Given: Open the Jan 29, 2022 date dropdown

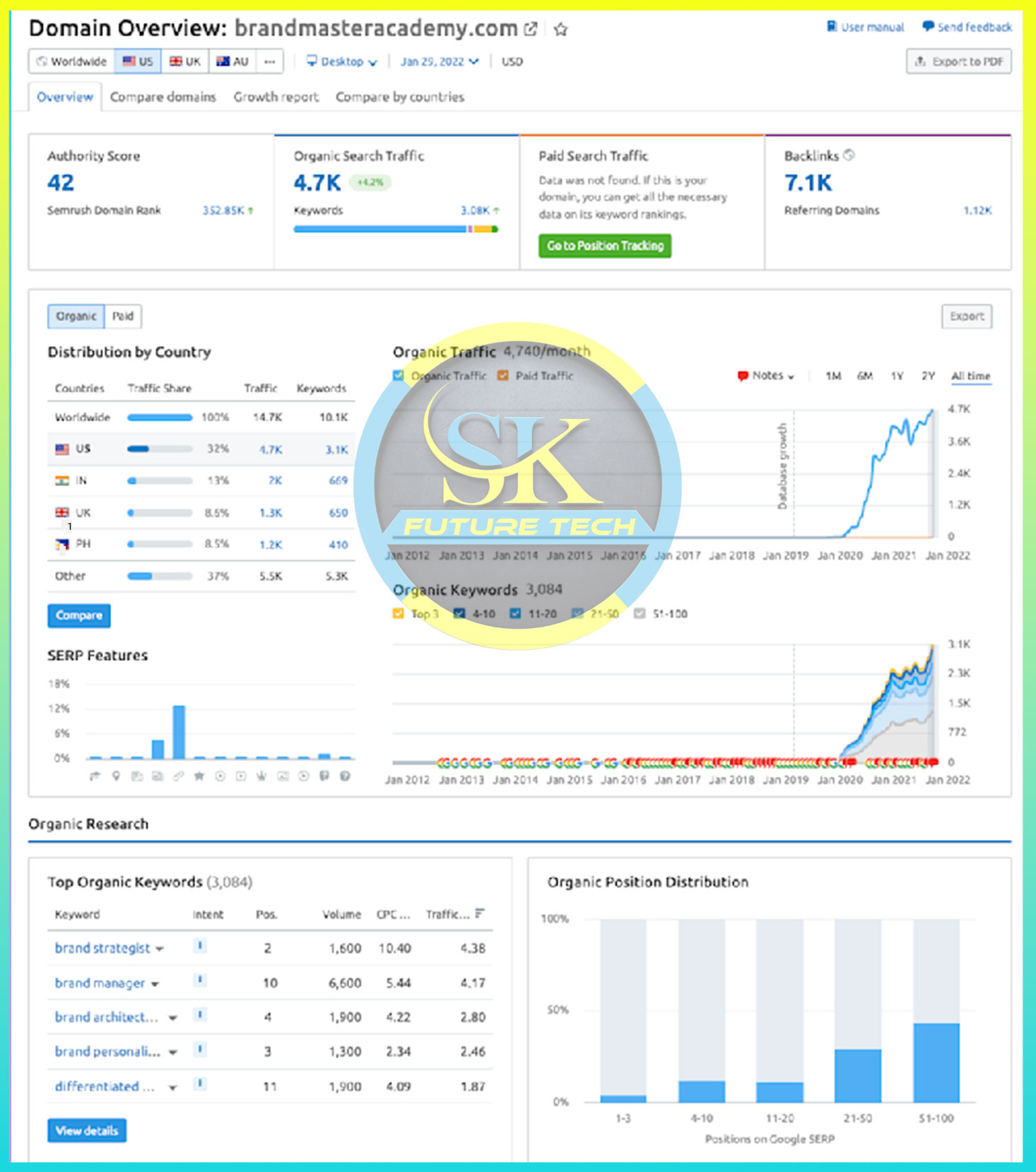Looking at the screenshot, I should click(439, 61).
